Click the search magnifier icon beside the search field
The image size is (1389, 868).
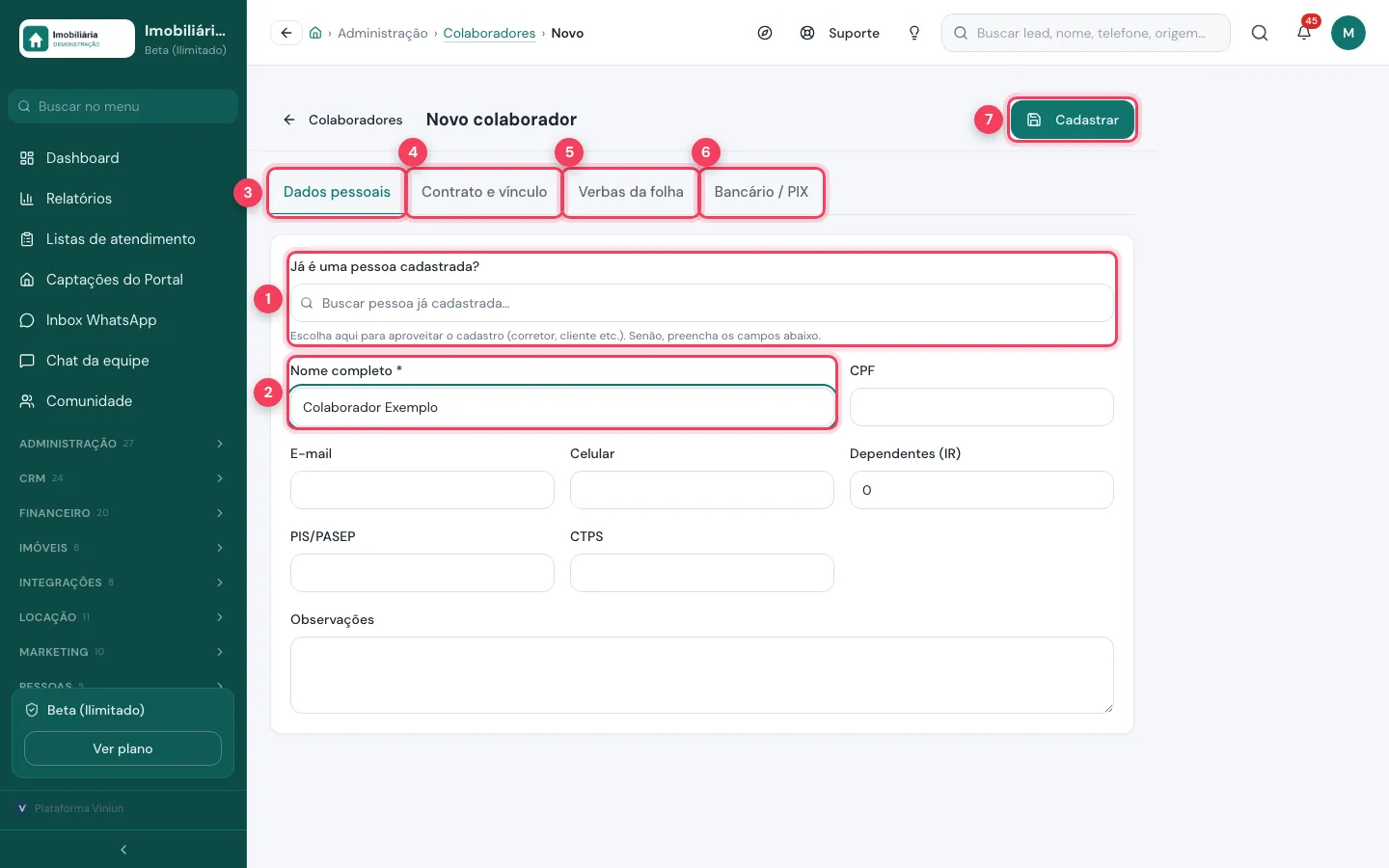coord(1260,33)
